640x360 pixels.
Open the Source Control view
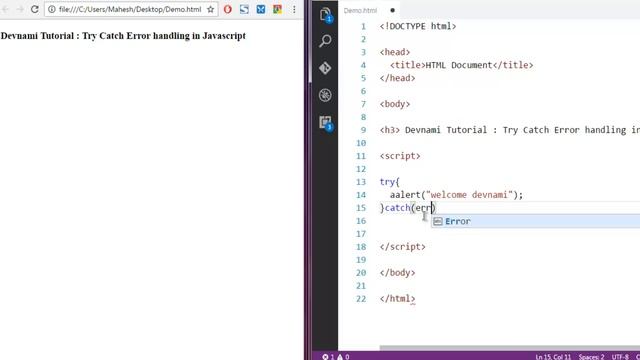[x=325, y=68]
